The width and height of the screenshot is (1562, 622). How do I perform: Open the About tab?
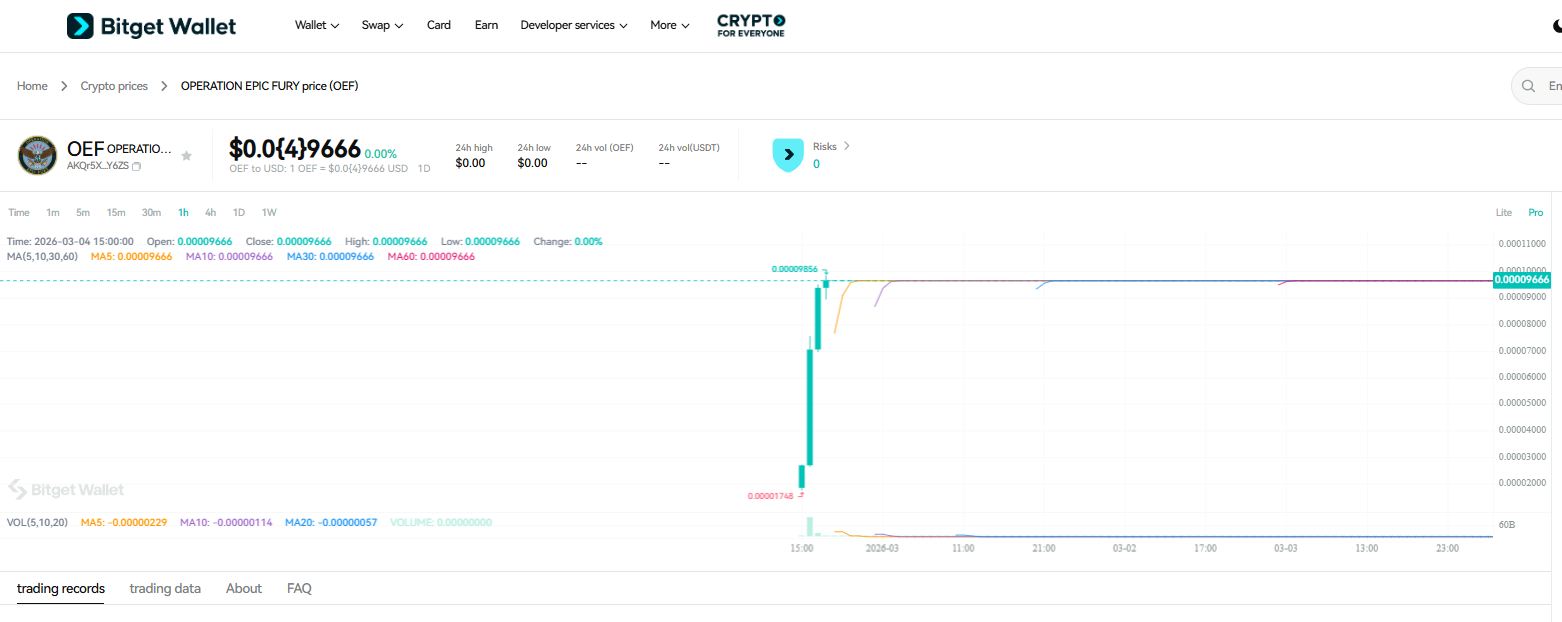244,588
